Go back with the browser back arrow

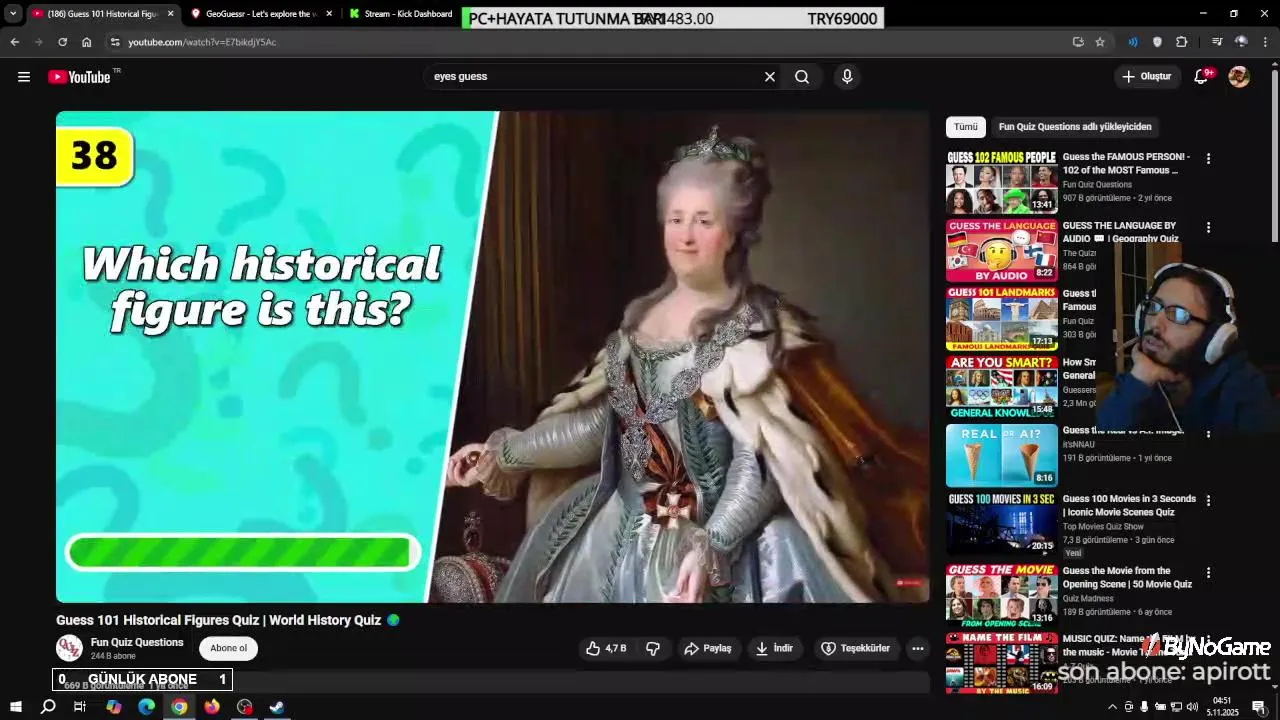(14, 42)
